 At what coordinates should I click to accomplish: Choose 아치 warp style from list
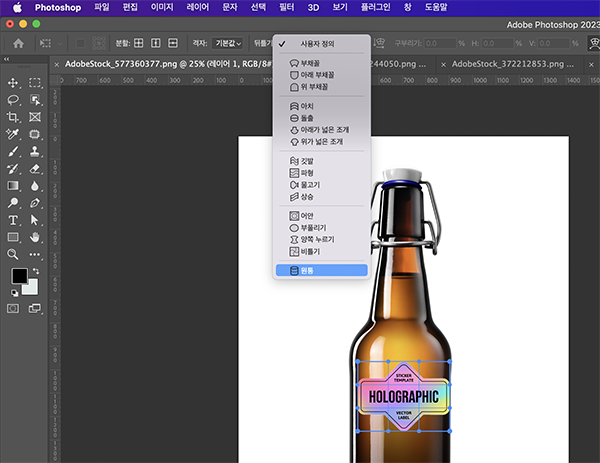point(307,106)
